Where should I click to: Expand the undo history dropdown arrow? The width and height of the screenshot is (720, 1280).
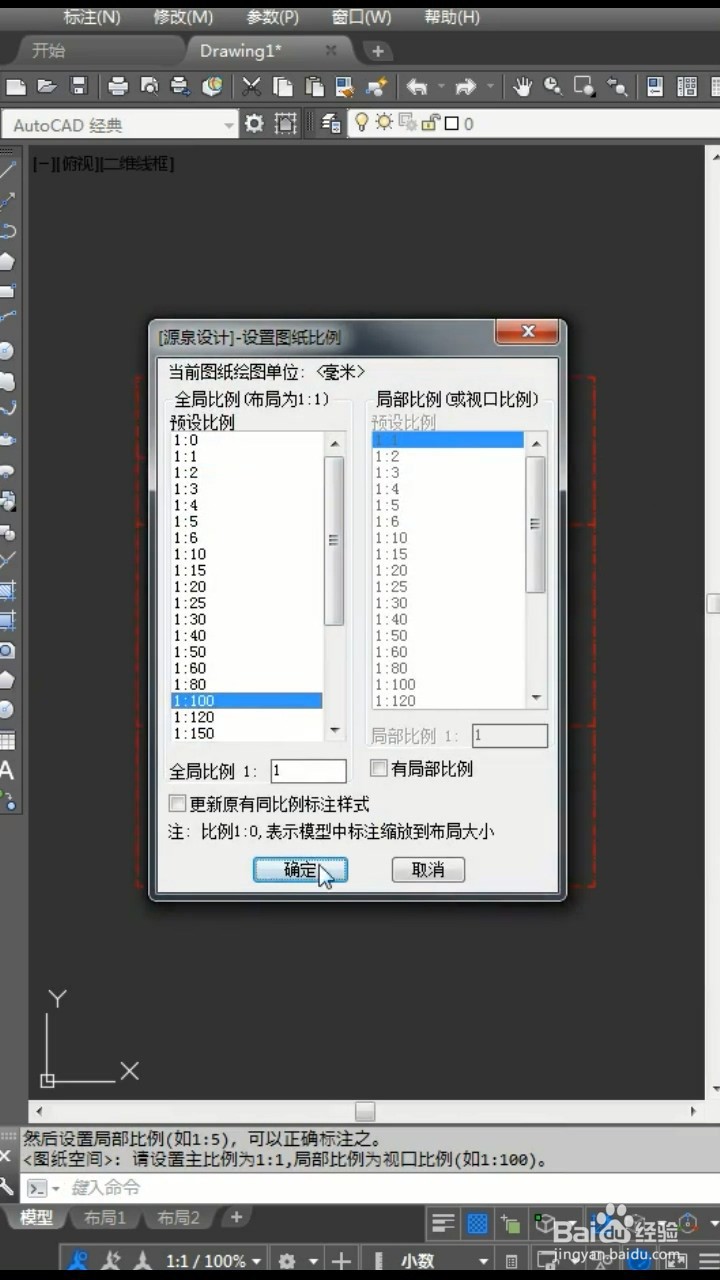tap(440, 87)
